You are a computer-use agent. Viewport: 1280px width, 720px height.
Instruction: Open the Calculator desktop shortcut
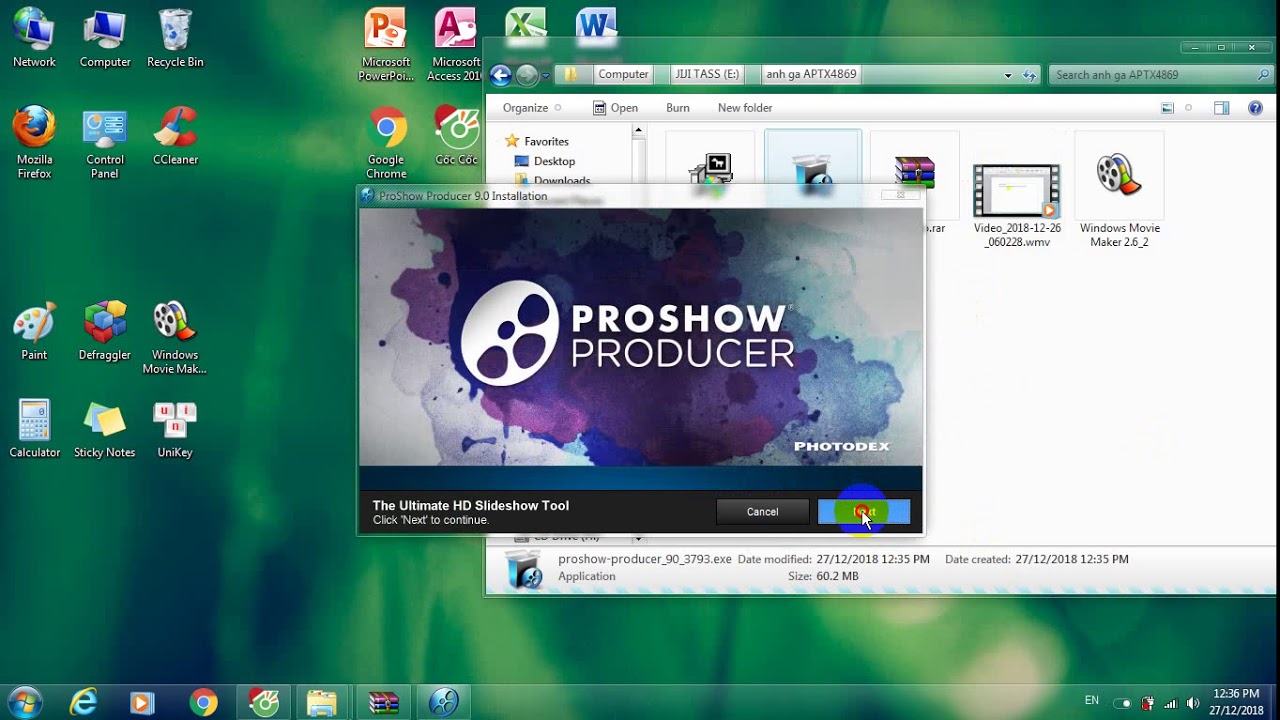coord(34,429)
